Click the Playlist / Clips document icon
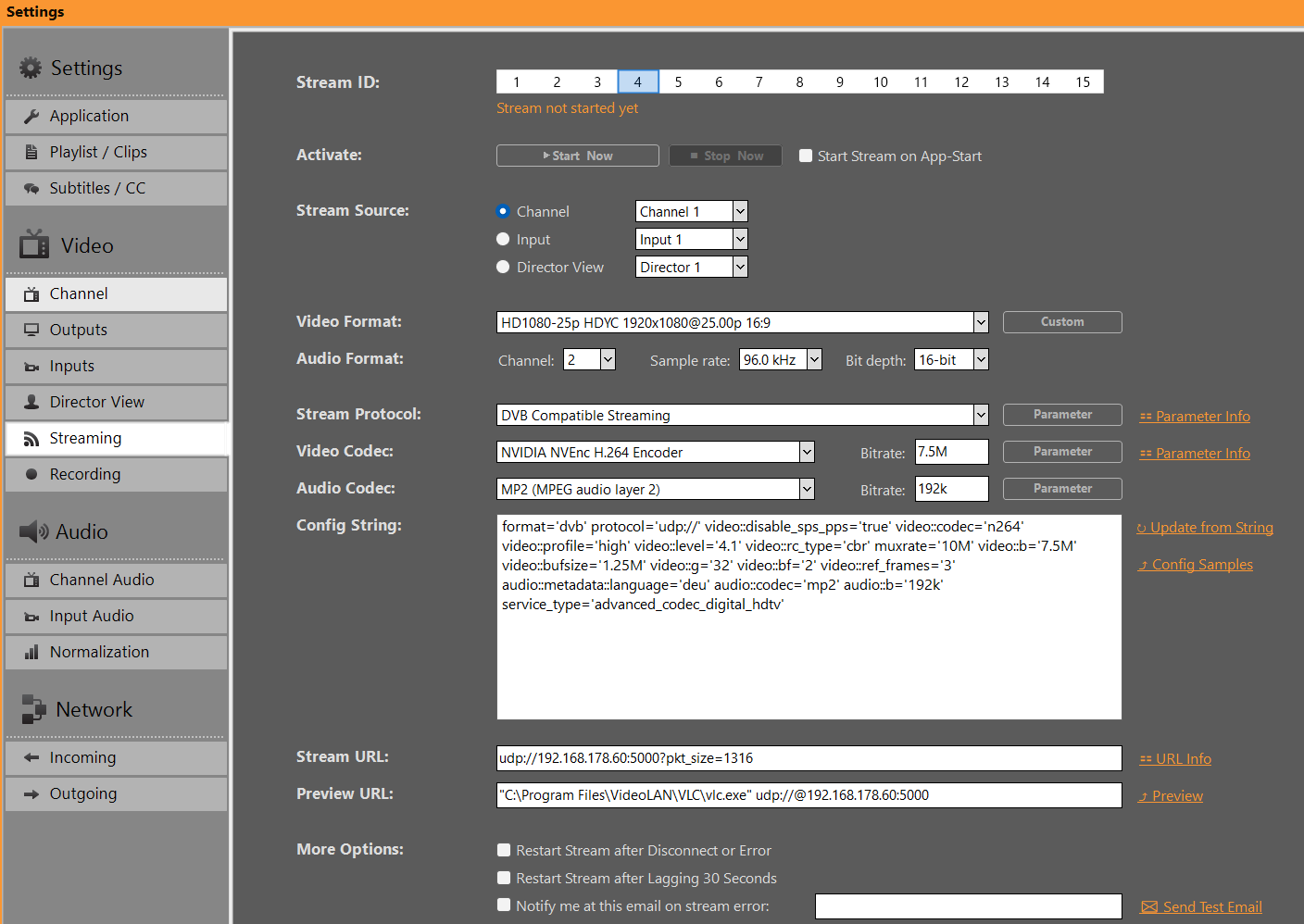 [31, 153]
